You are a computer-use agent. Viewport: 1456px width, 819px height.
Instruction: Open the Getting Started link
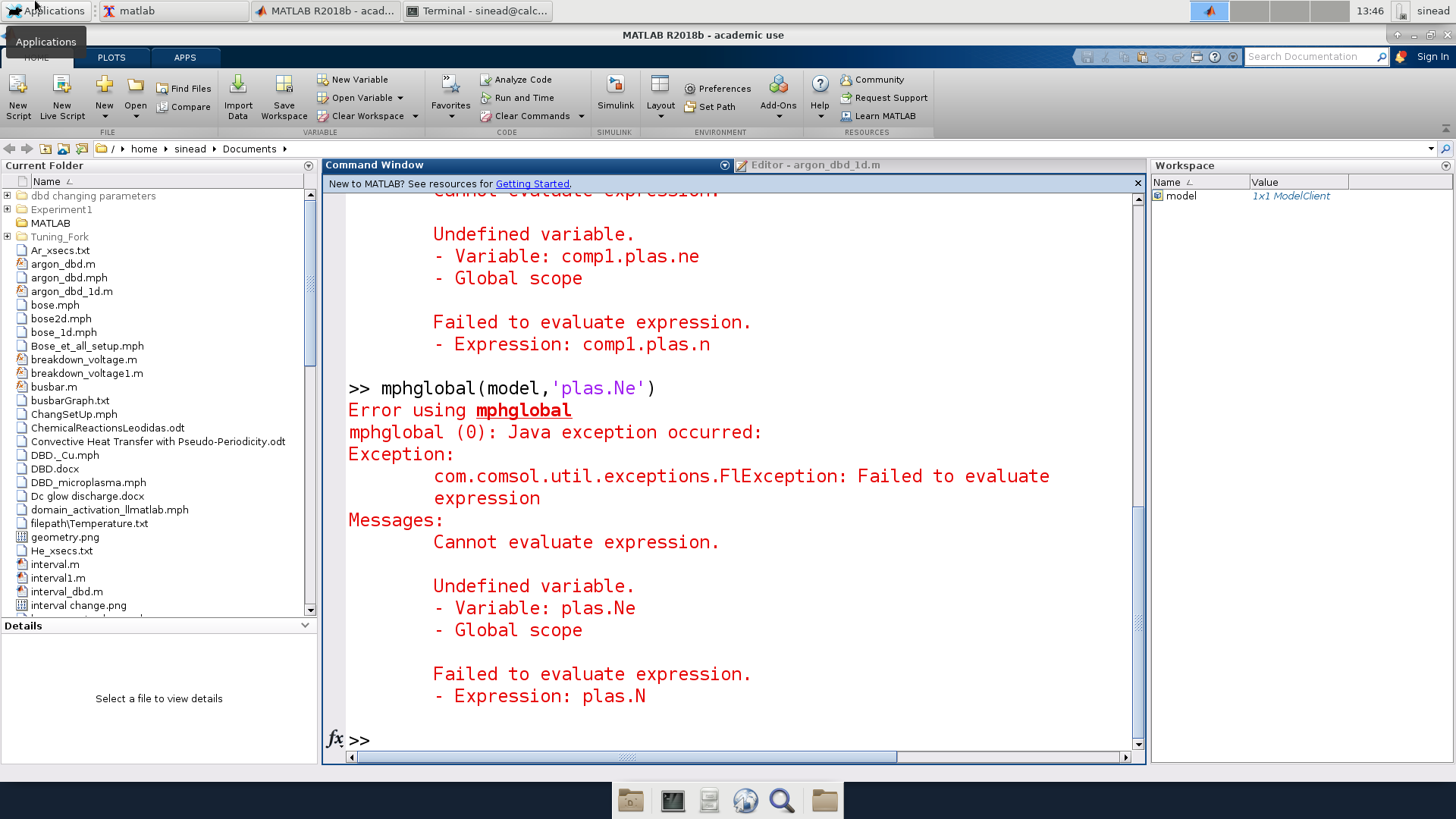532,184
